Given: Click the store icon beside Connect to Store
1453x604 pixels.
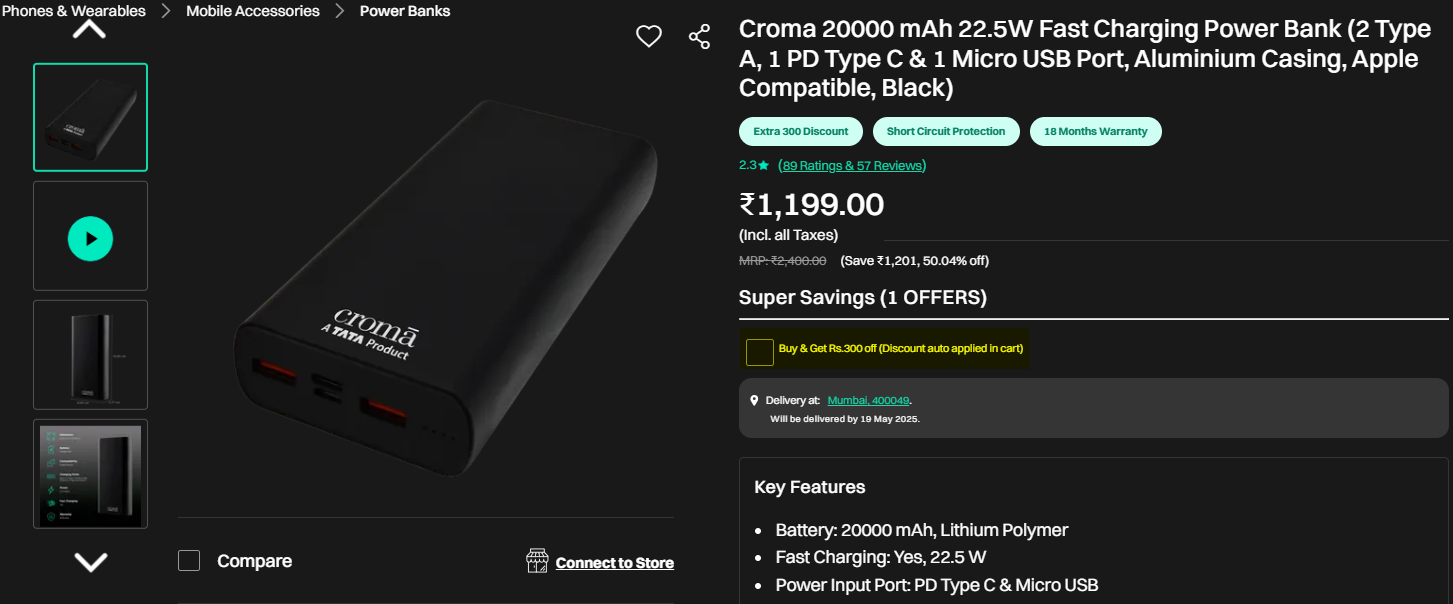Looking at the screenshot, I should 537,561.
